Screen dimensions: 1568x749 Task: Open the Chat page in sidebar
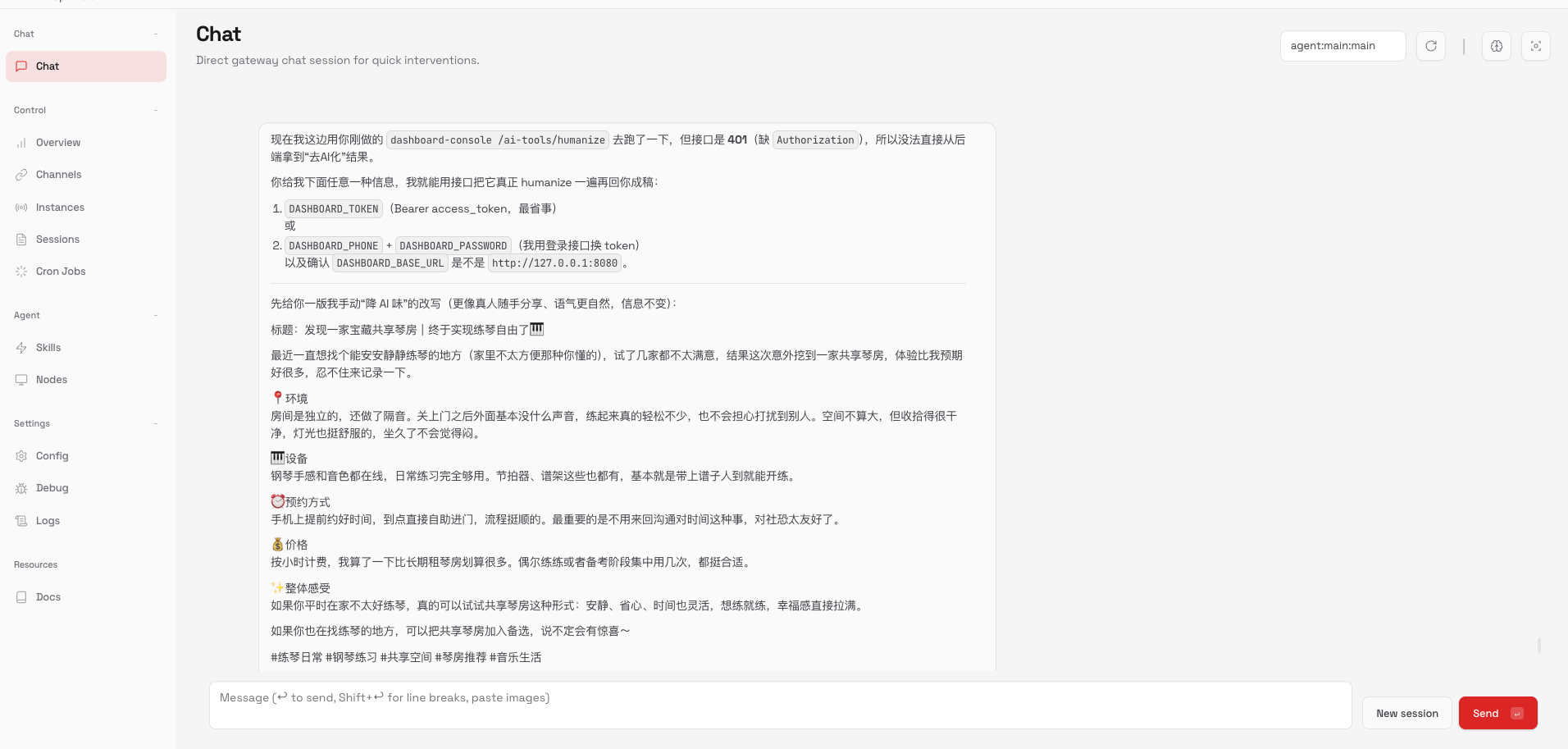tap(86, 66)
